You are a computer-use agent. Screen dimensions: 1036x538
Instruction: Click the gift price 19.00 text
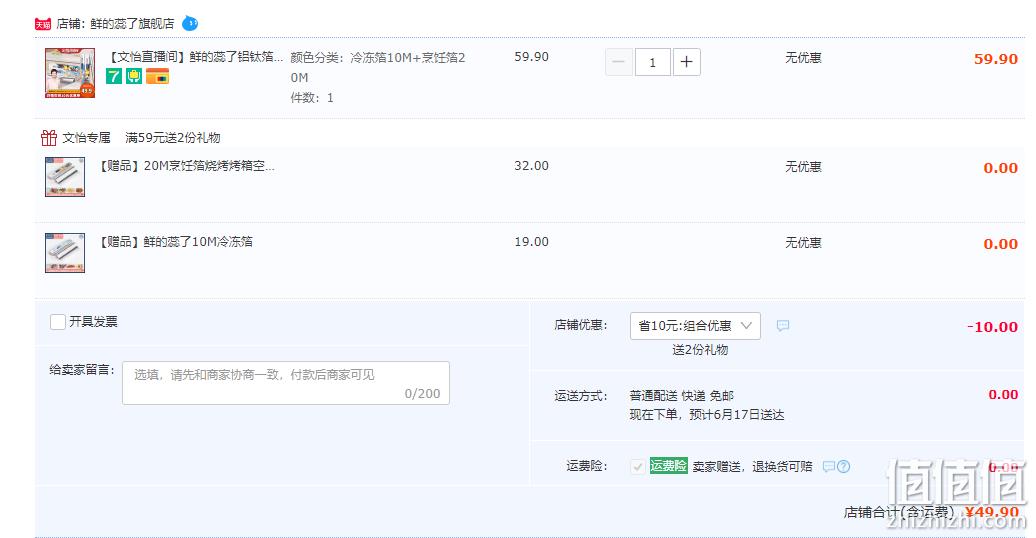coord(531,242)
